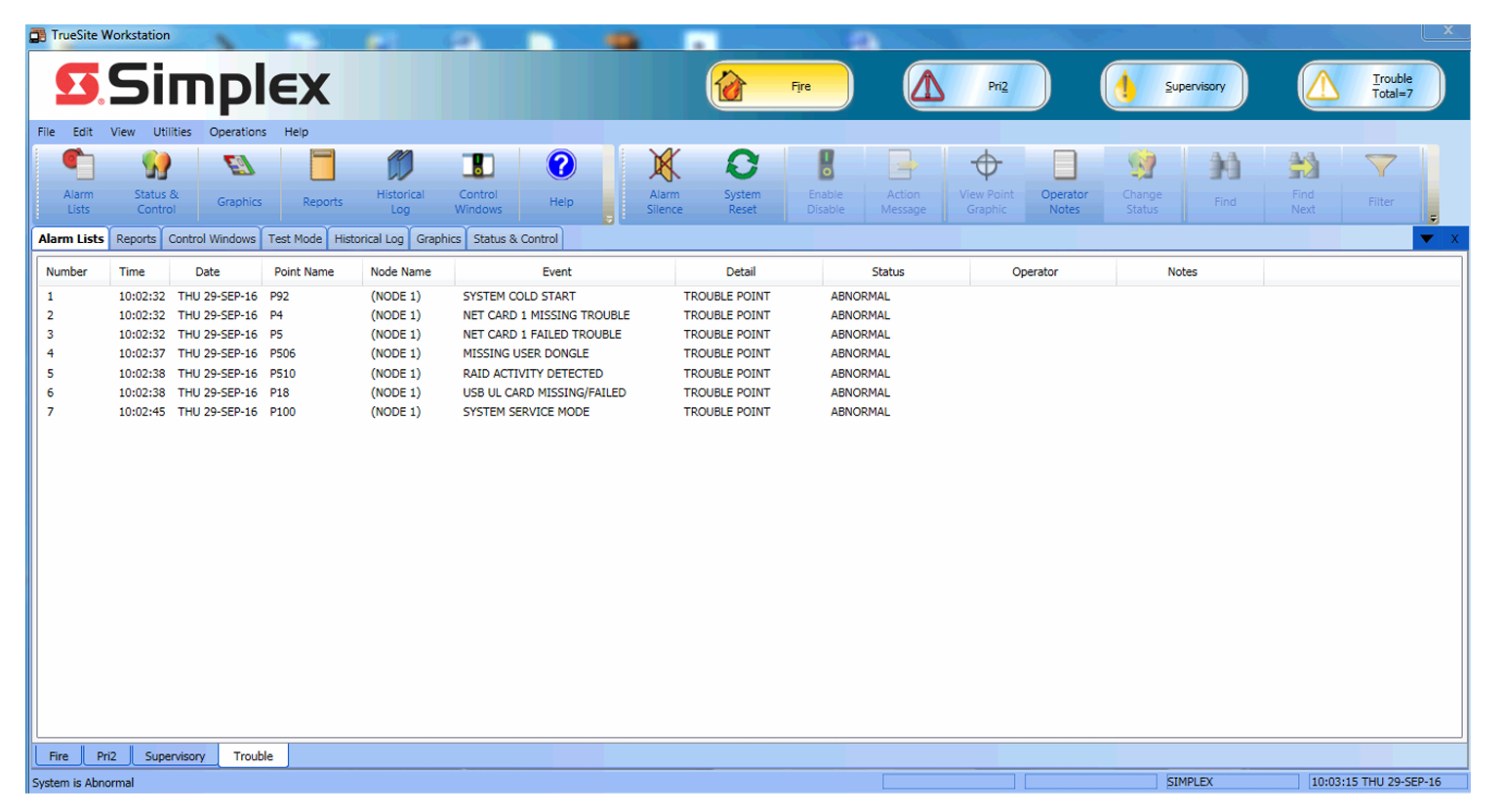Select NET CARD 1 MISSING TROUBLE row
The width and height of the screenshot is (1504, 812).
click(x=750, y=315)
